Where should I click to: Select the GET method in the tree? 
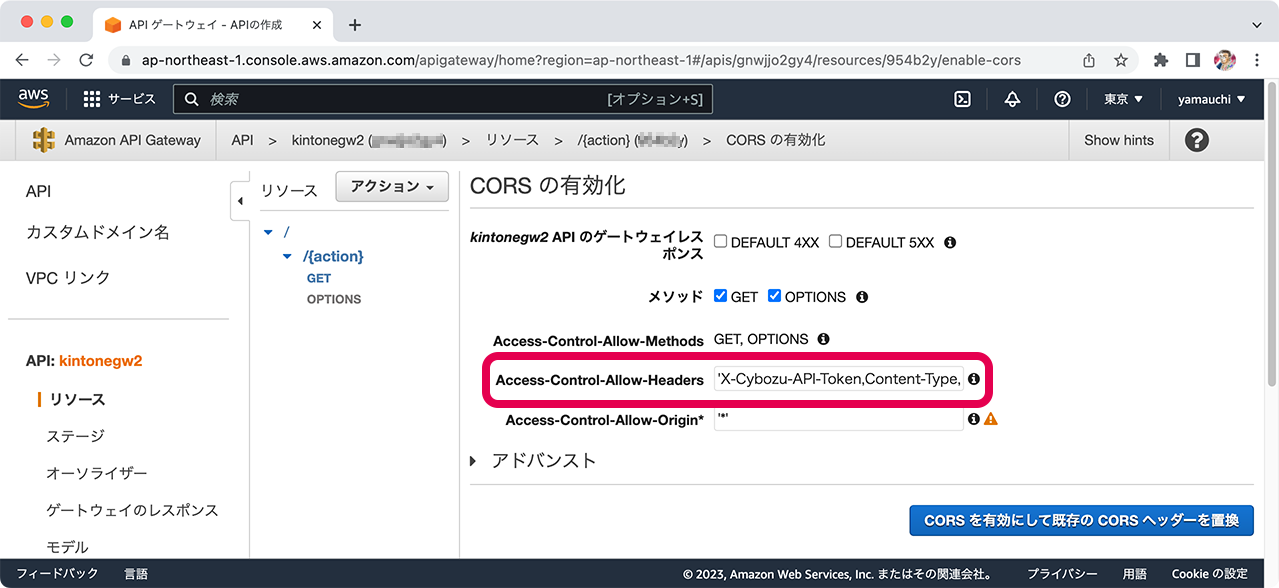click(x=319, y=278)
